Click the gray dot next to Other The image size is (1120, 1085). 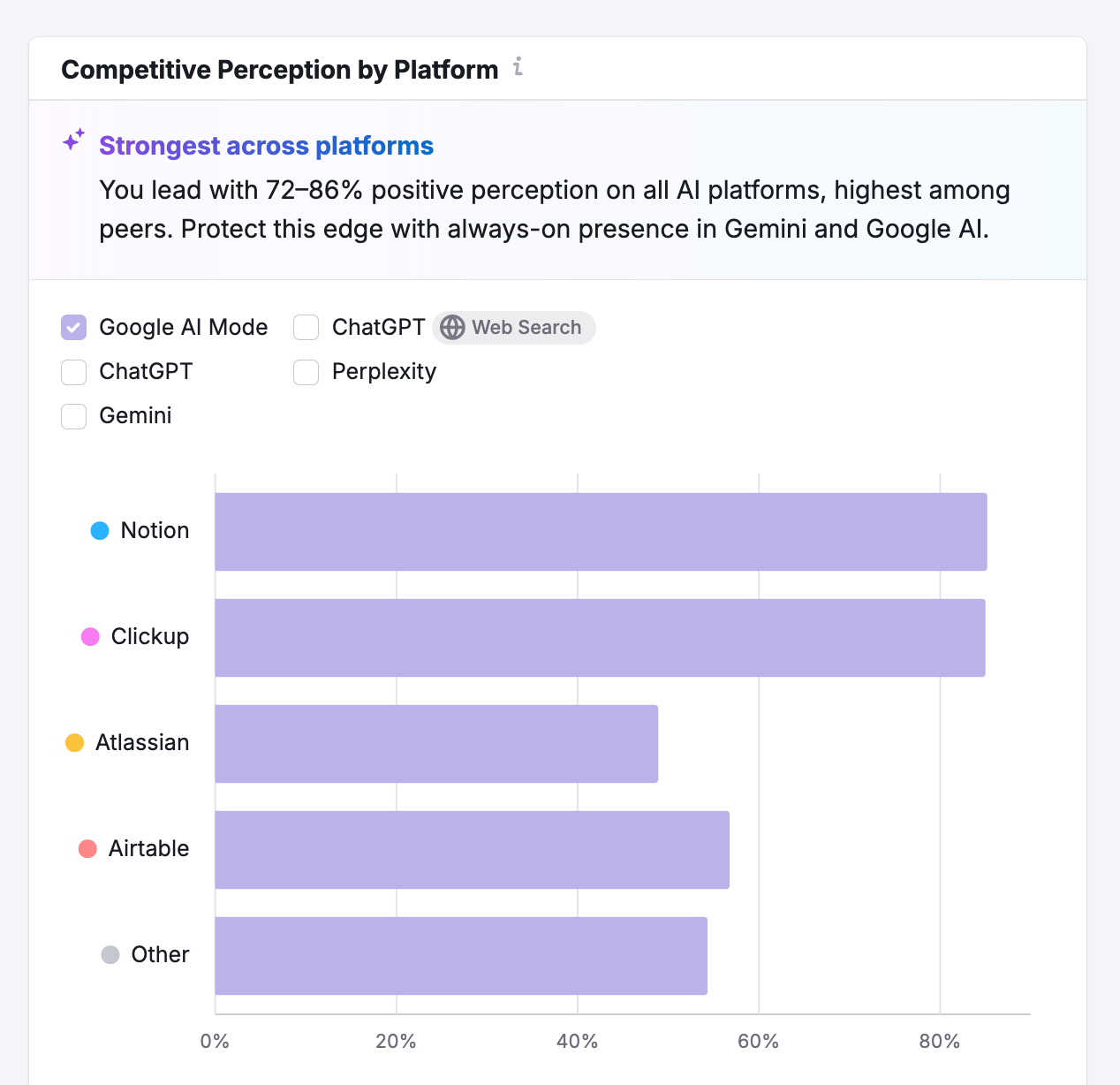[x=110, y=954]
